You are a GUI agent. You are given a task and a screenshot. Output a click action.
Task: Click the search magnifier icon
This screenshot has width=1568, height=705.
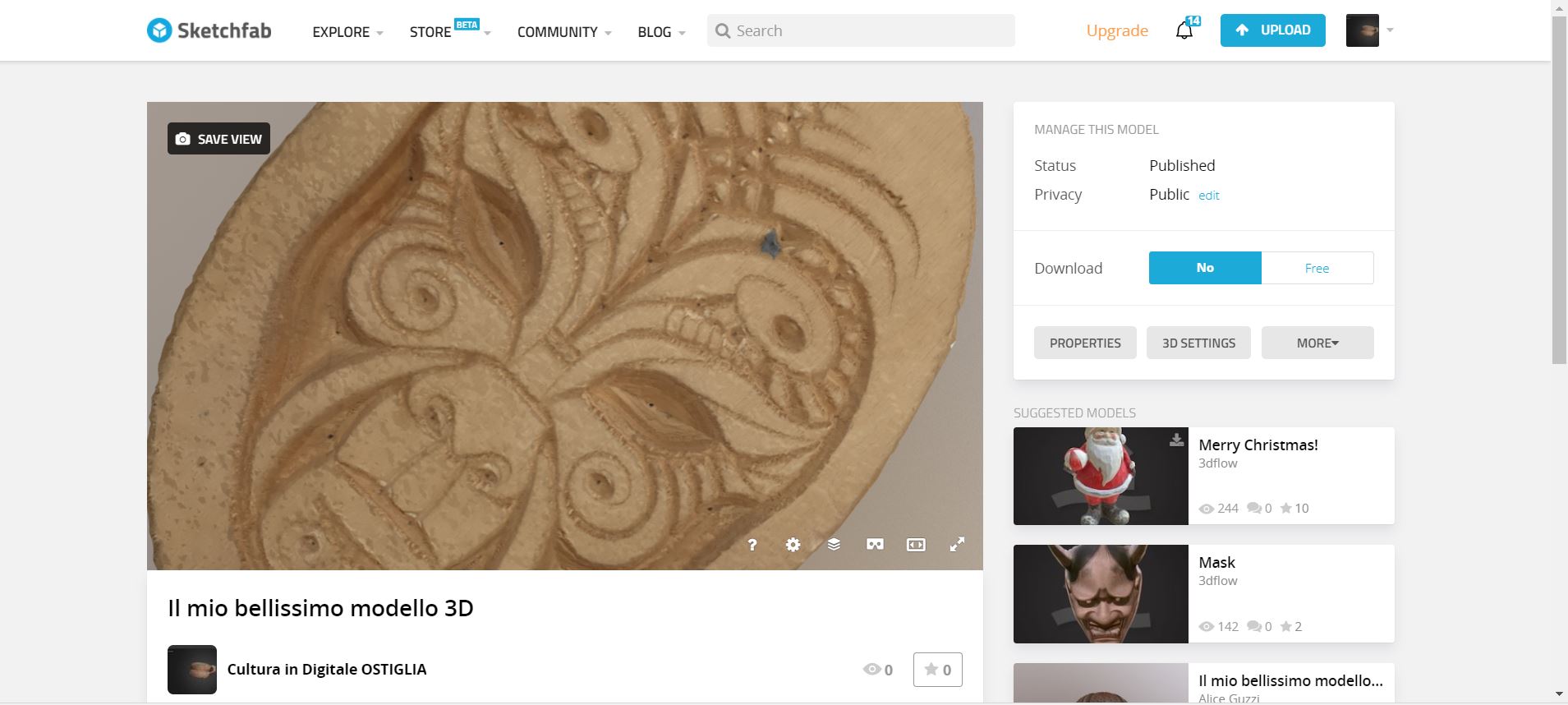tap(723, 31)
